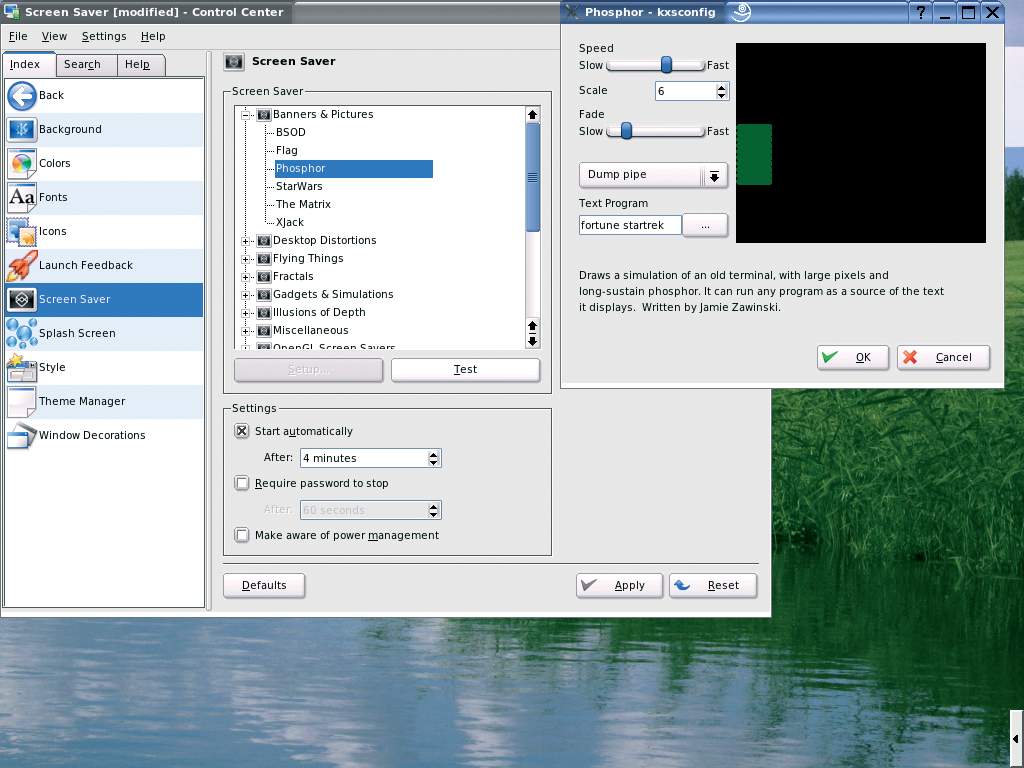Open the Fonts icon in sidebar
1024x768 pixels.
tap(22, 197)
